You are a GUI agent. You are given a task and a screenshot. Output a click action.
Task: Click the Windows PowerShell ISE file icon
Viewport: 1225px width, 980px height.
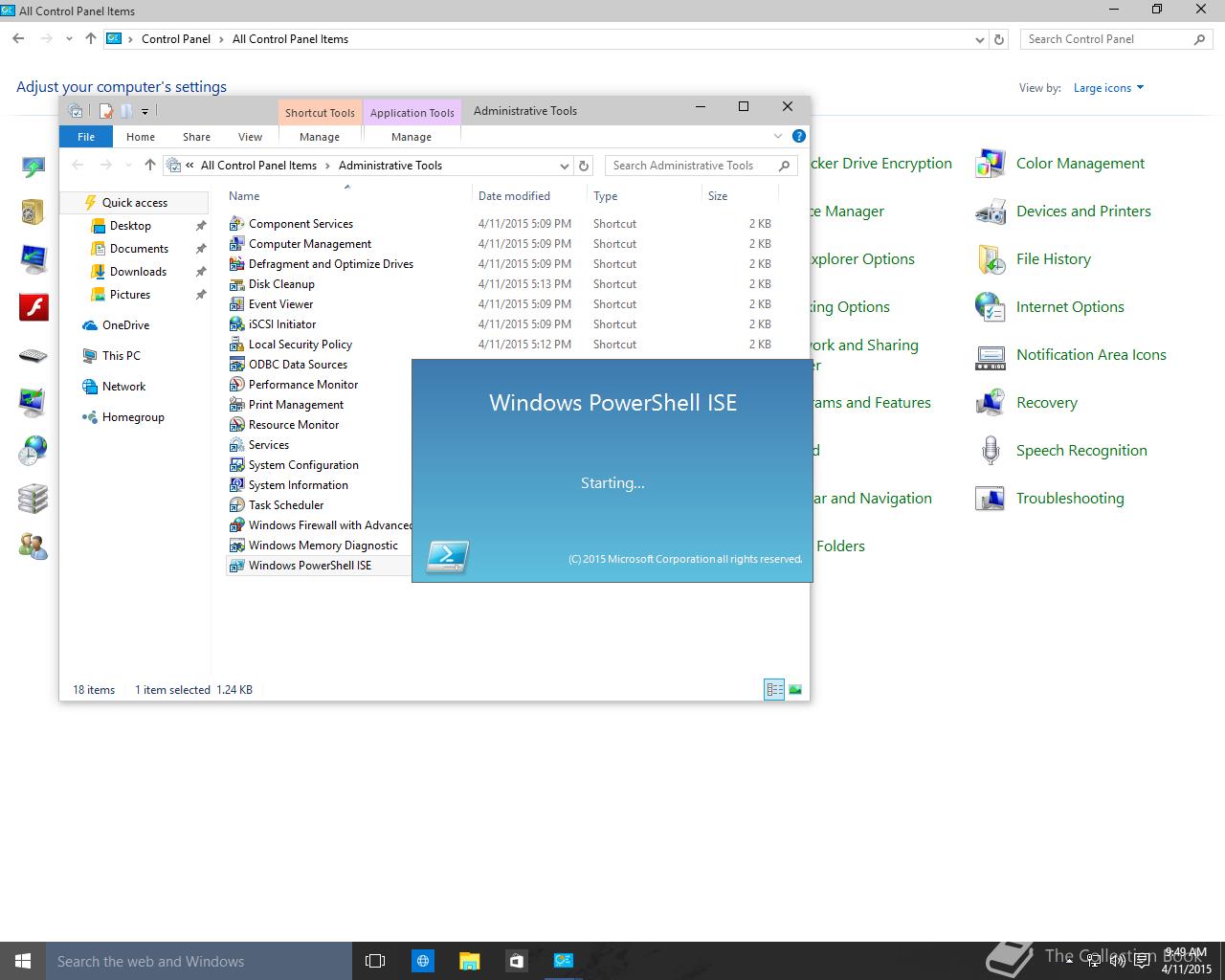(x=236, y=566)
